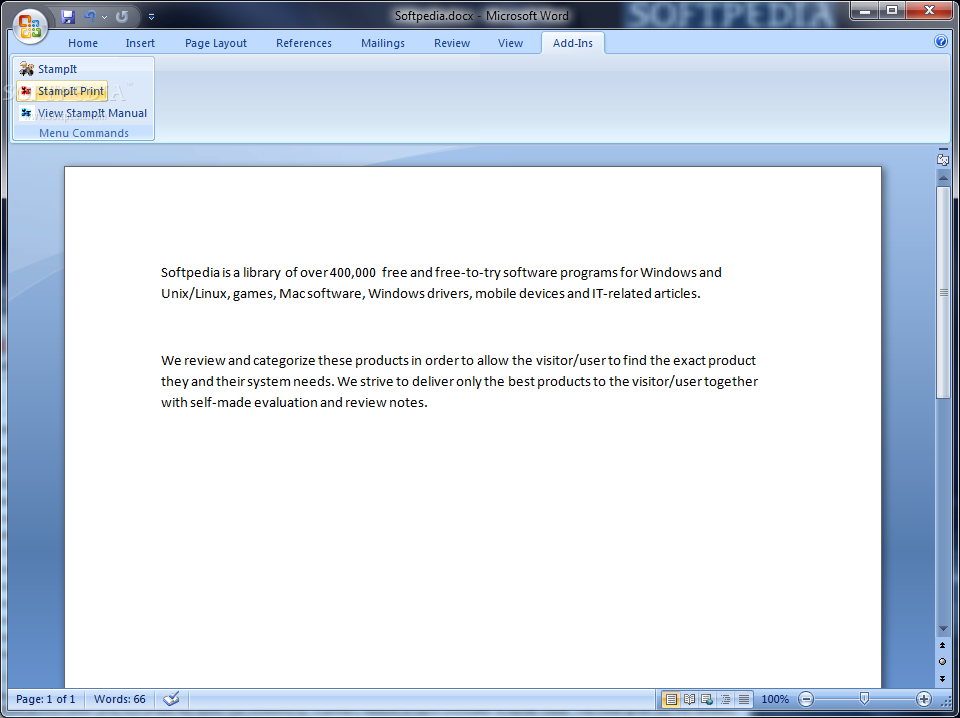Switch to the Home tab
The height and width of the screenshot is (718, 960).
83,43
